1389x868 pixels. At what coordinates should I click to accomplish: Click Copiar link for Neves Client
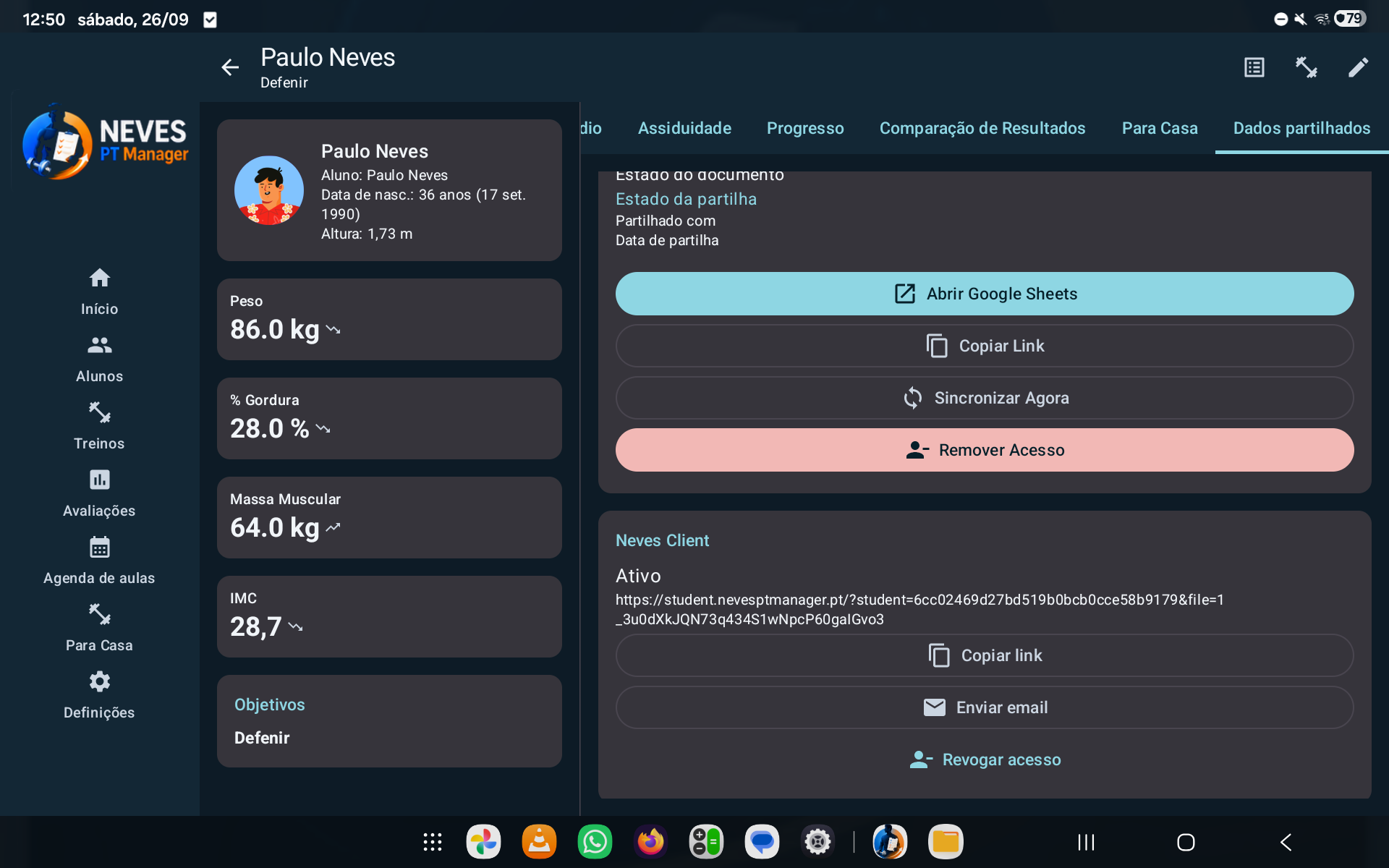tap(985, 655)
